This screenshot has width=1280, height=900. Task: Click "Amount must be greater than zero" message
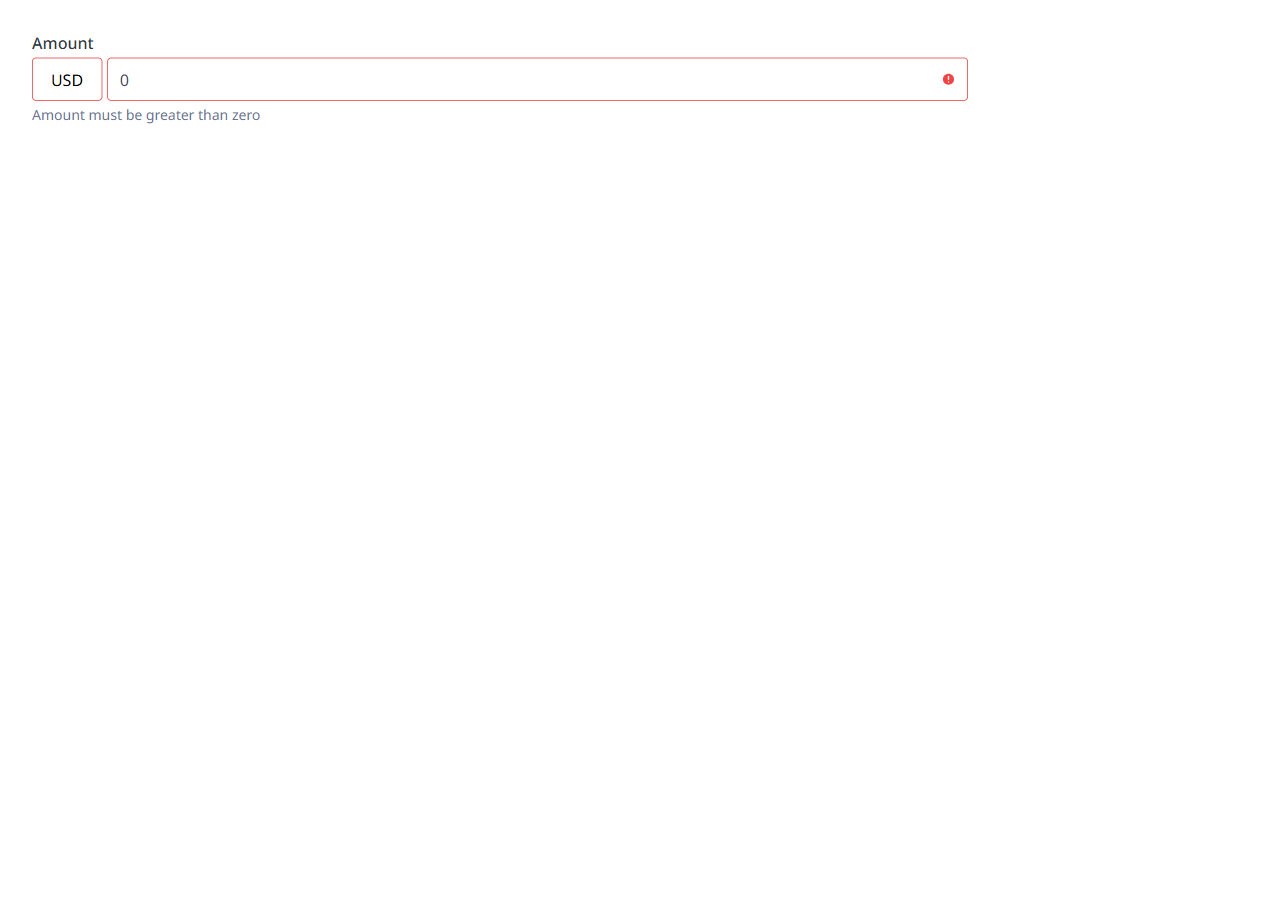146,115
